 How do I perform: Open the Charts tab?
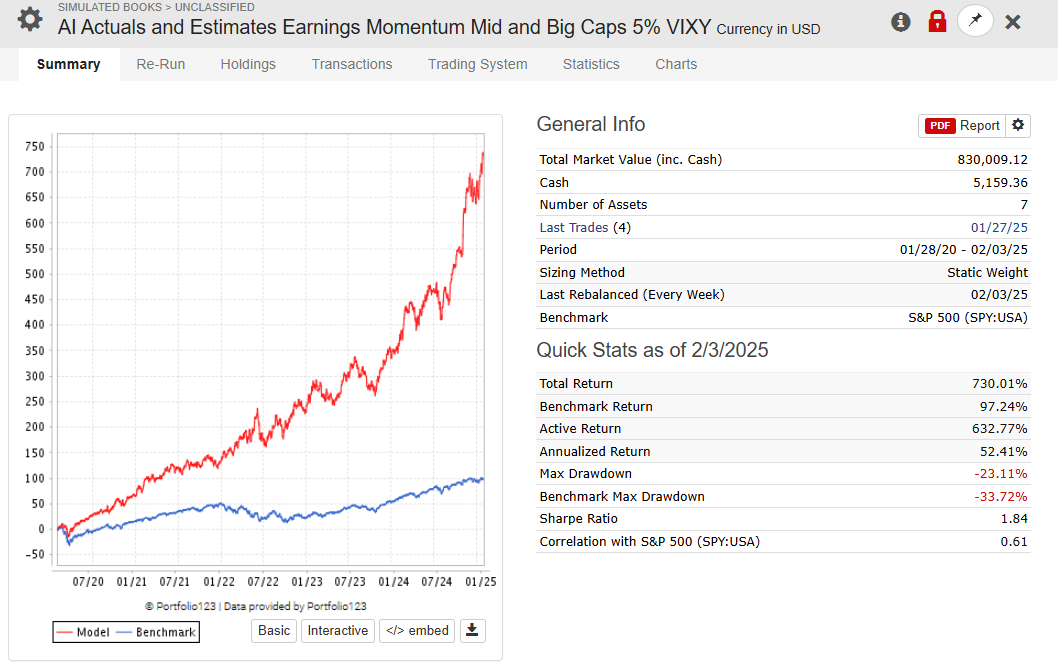675,64
